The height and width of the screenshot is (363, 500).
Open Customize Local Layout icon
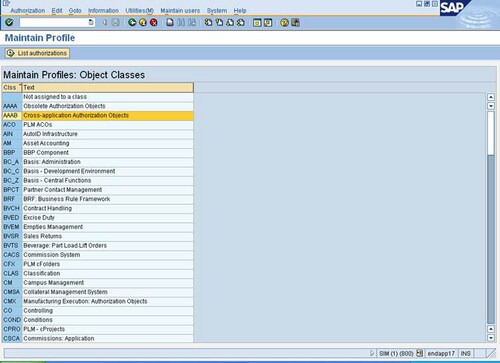(295, 22)
